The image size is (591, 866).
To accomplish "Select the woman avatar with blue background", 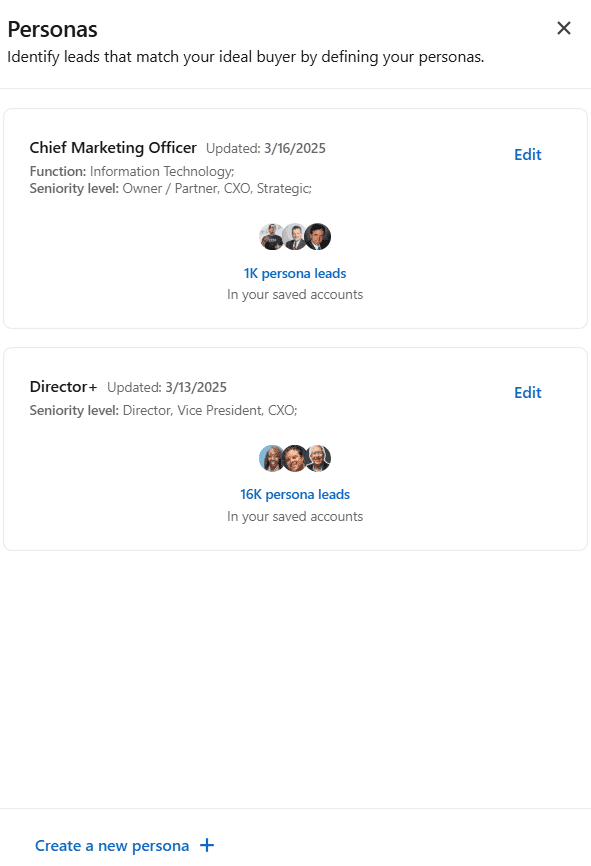I will coord(272,458).
